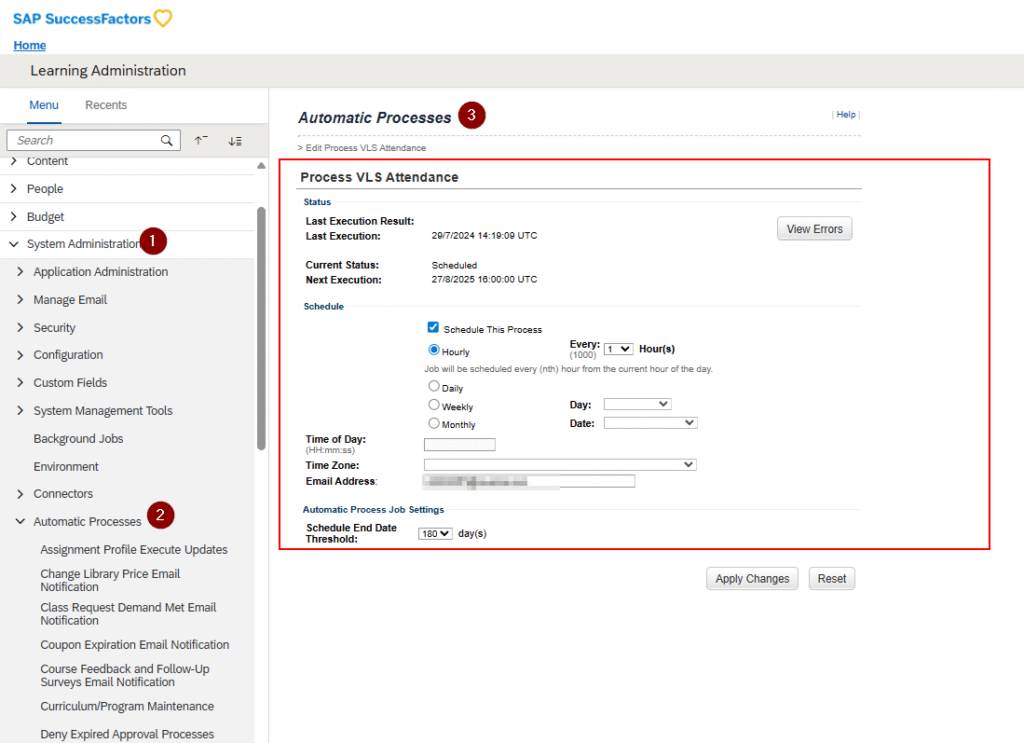The width and height of the screenshot is (1024, 743).
Task: Collapse the Automatic Processes node
Action: pyautogui.click(x=20, y=522)
